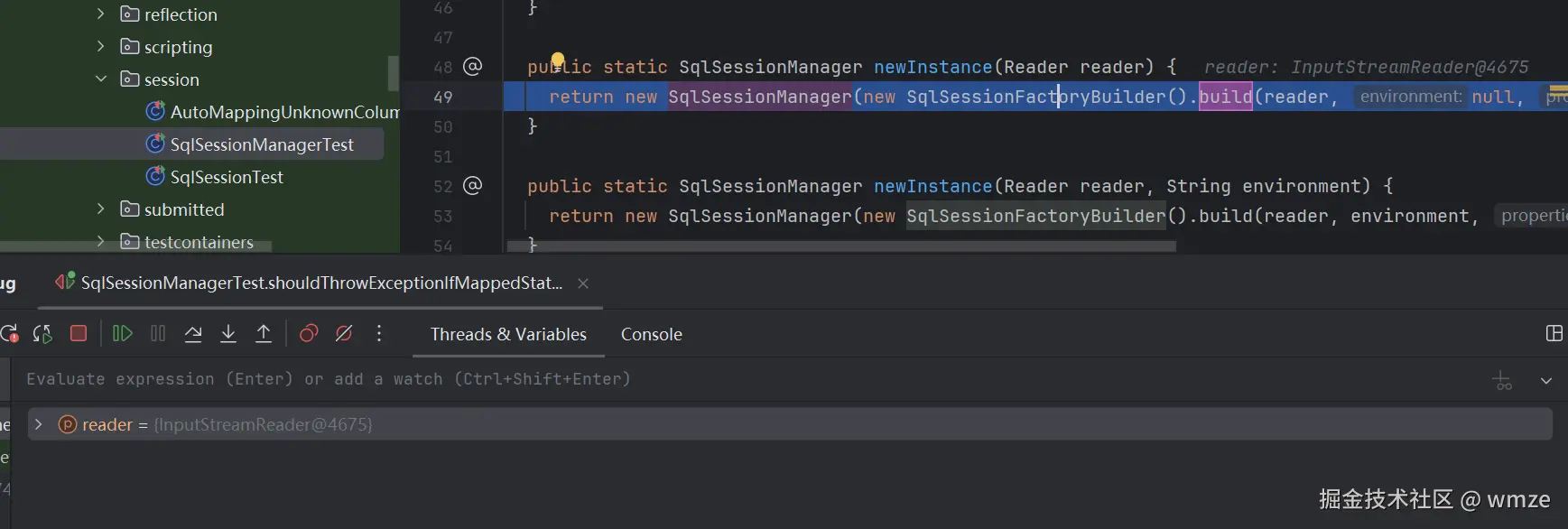Image resolution: width=1568 pixels, height=529 pixels.
Task: Open expression history dropdown arrow
Action: point(1546,381)
